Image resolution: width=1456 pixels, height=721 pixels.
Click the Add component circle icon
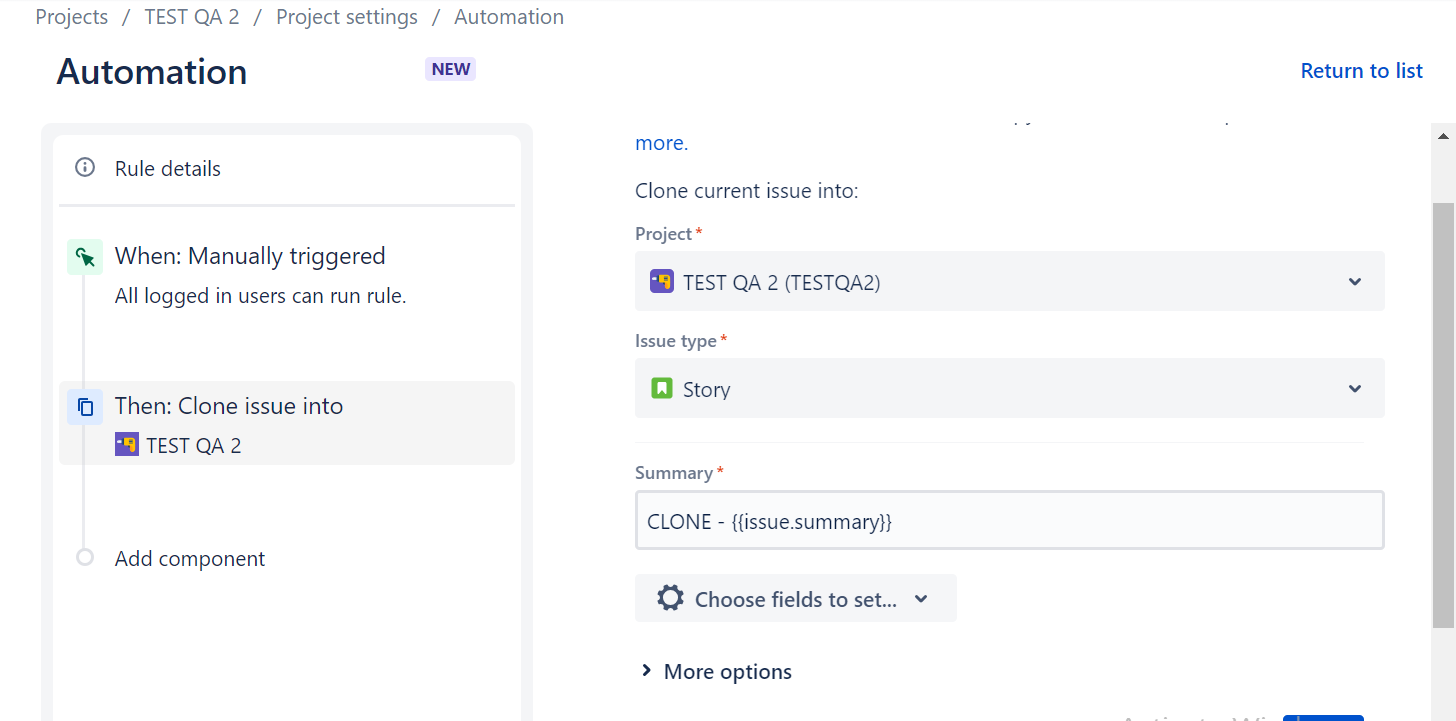tap(85, 557)
